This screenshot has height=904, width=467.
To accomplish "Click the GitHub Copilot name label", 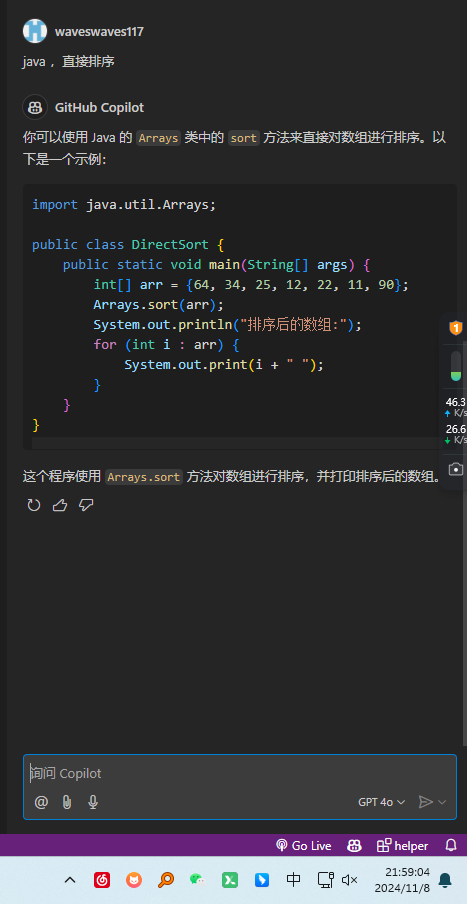I will pyautogui.click(x=99, y=108).
